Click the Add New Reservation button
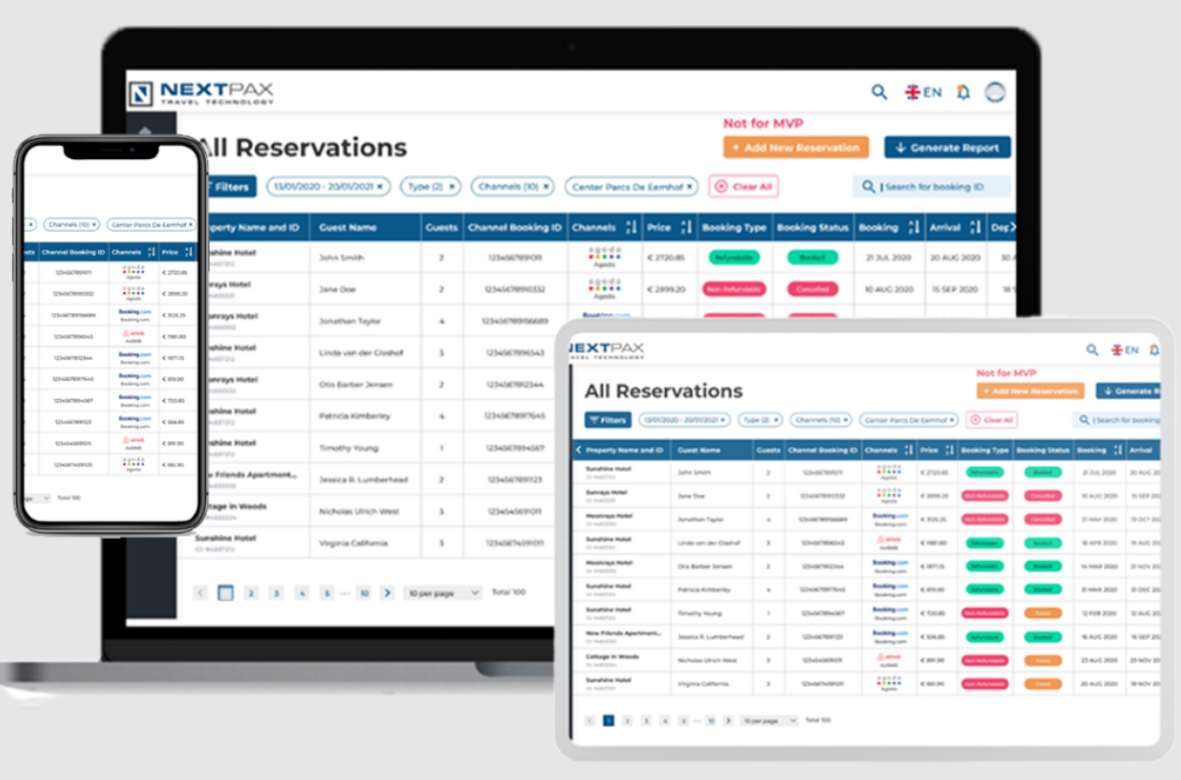Screen dimensions: 1181x780 click(795, 147)
